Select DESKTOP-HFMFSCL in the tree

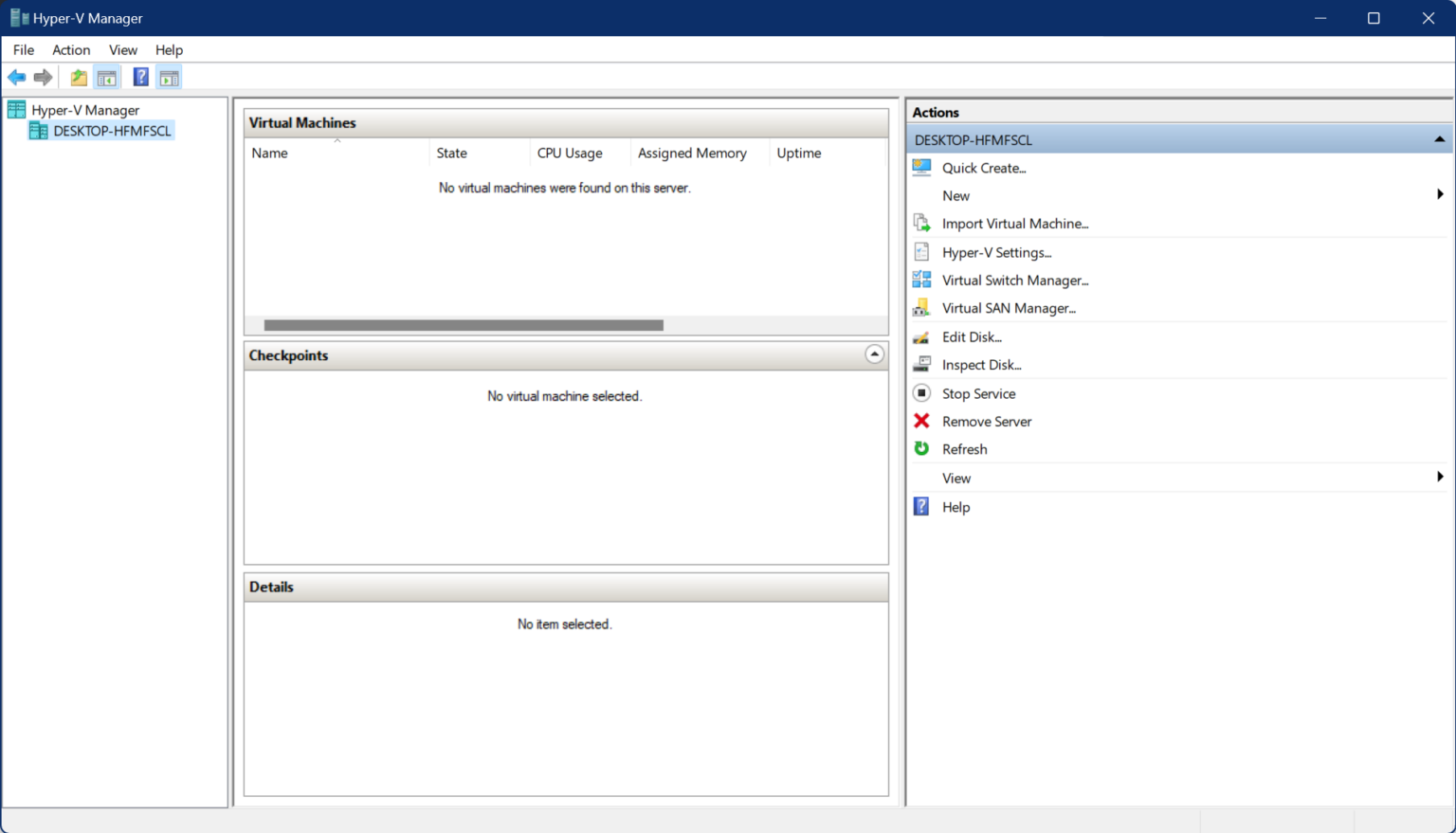pyautogui.click(x=109, y=130)
